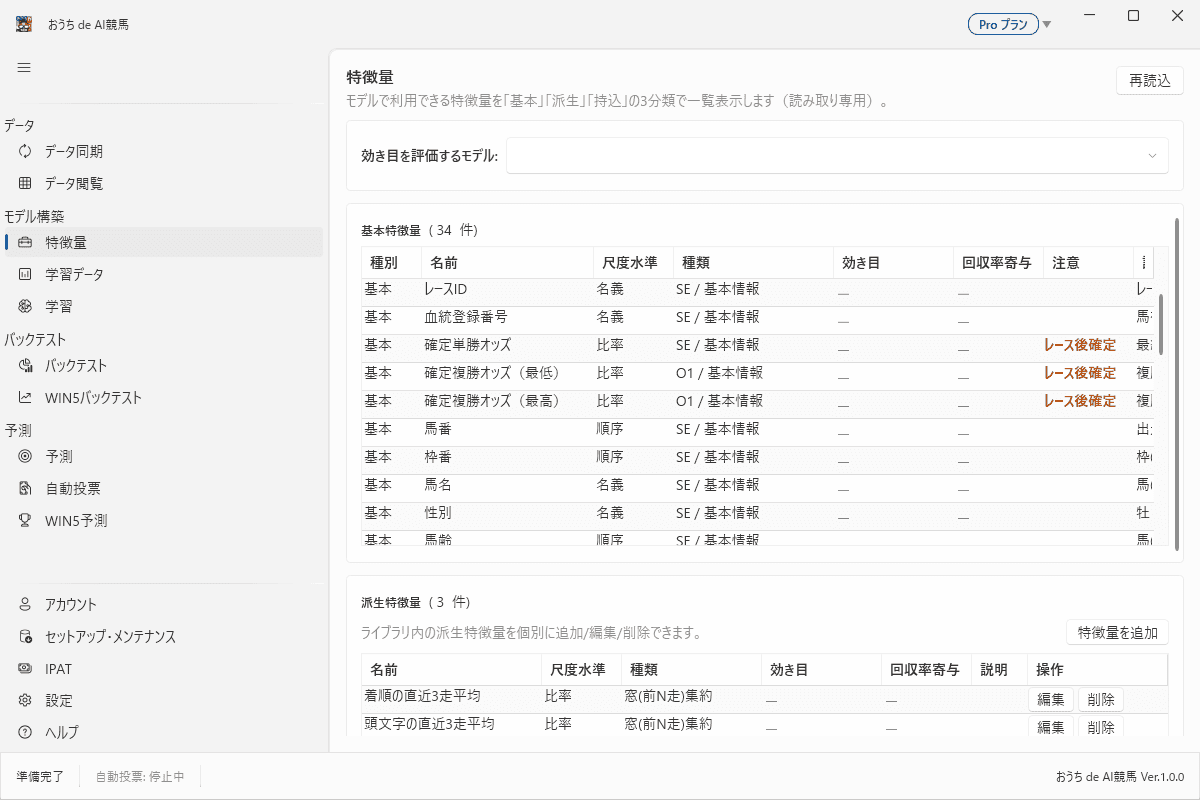Toggle the hamburger navigation menu
This screenshot has width=1200, height=800.
click(x=24, y=67)
